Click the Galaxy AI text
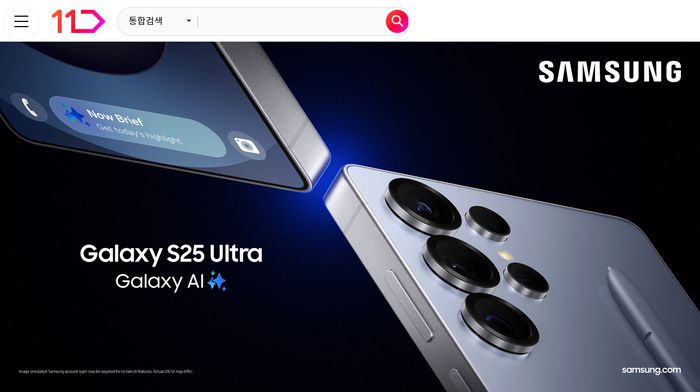The height and width of the screenshot is (392, 700). coord(159,282)
